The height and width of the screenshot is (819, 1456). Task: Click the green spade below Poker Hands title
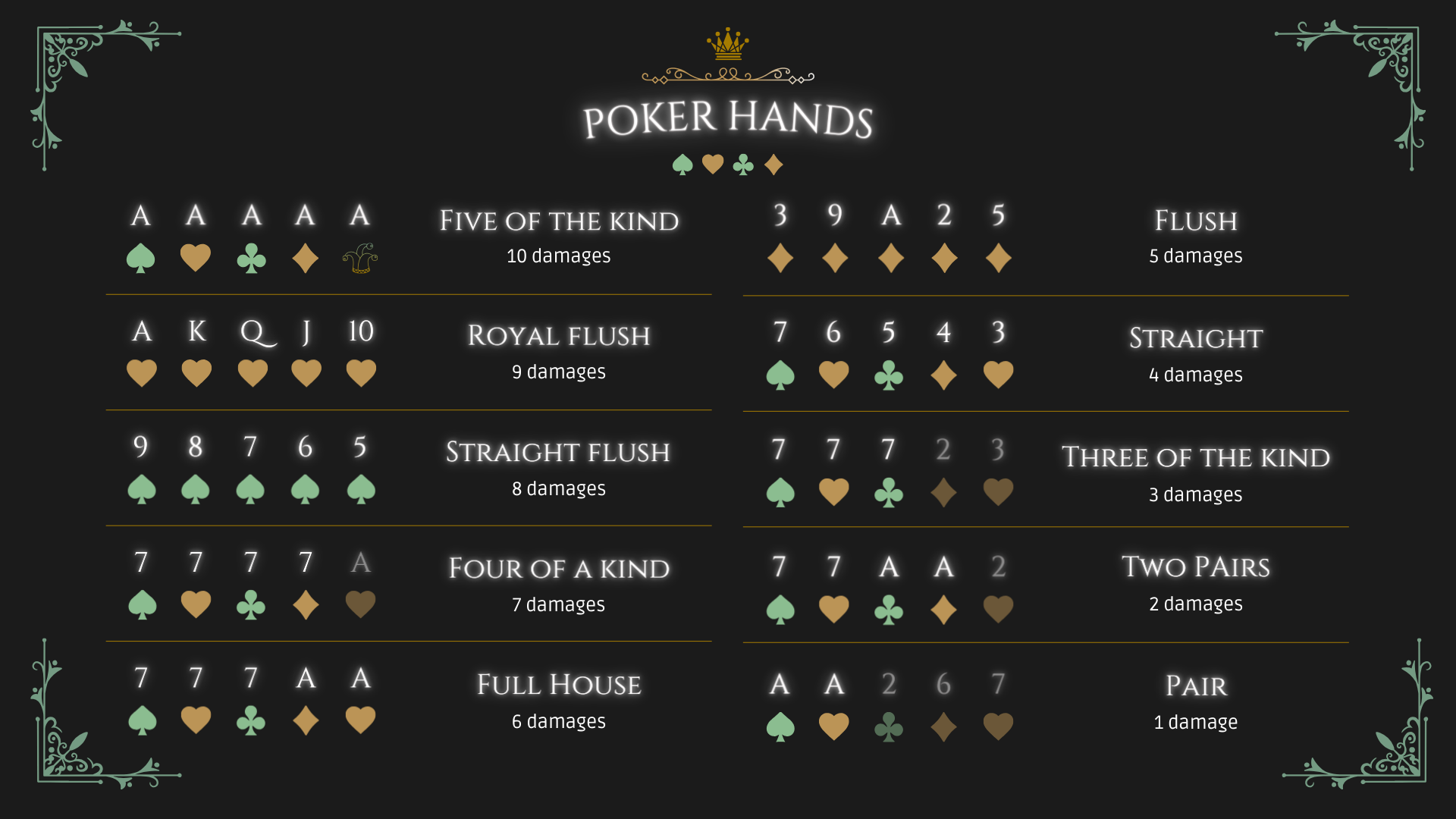coord(682,165)
